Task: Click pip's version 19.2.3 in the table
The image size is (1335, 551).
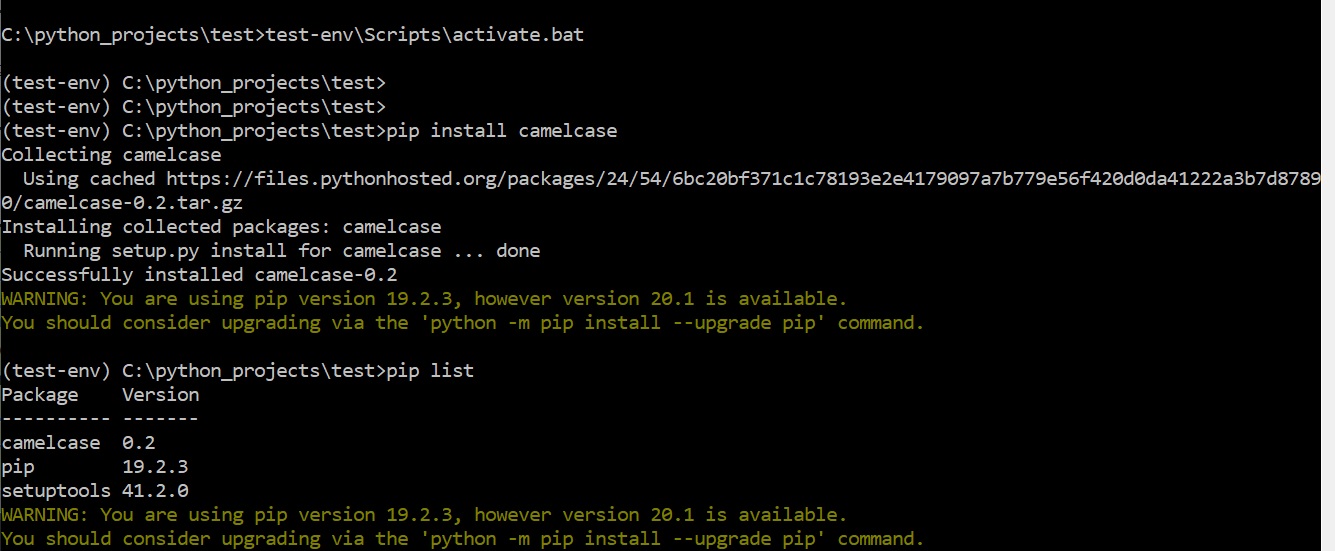Action: pos(155,467)
